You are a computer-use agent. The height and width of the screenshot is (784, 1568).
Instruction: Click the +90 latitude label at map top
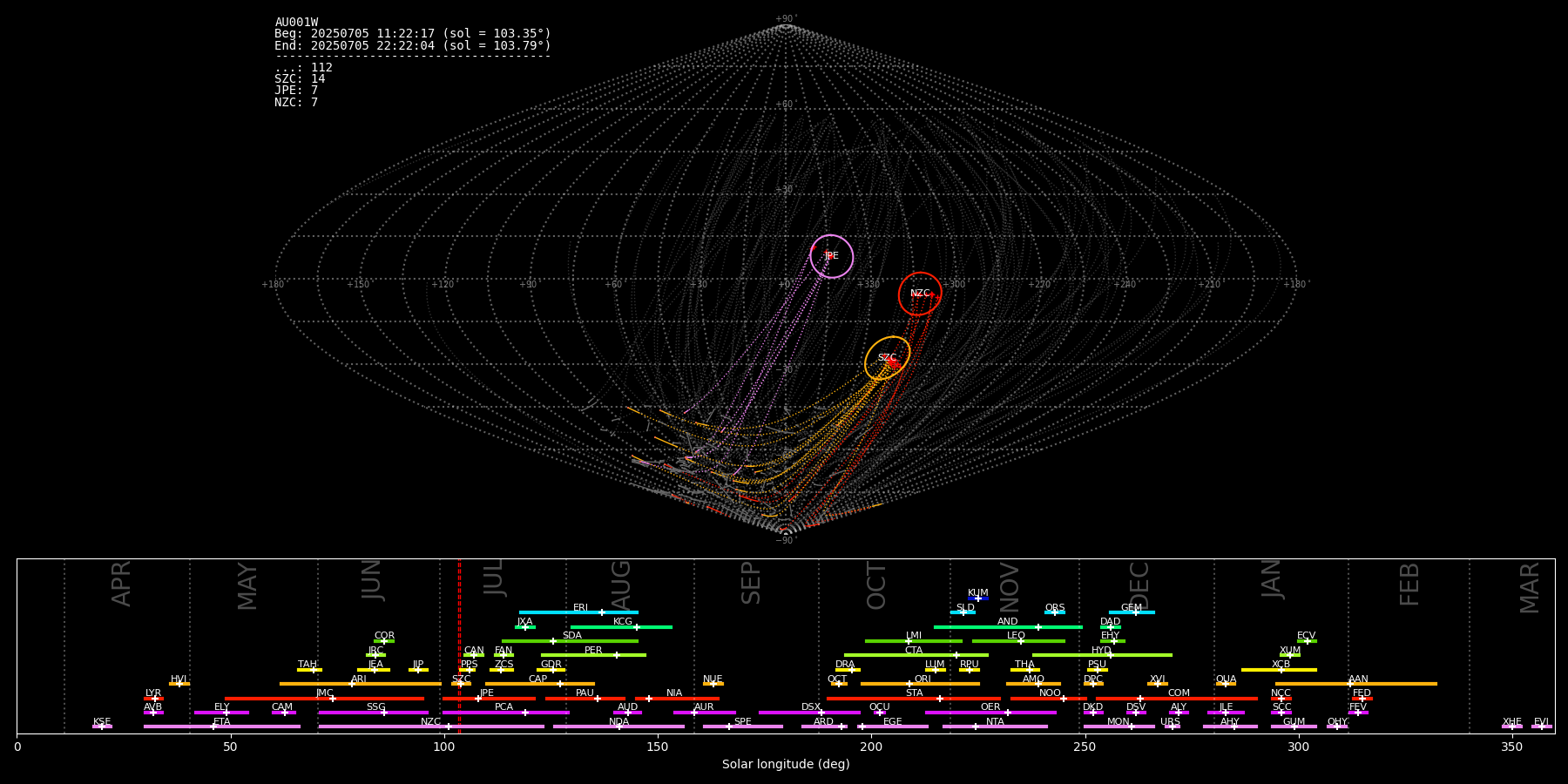786,19
